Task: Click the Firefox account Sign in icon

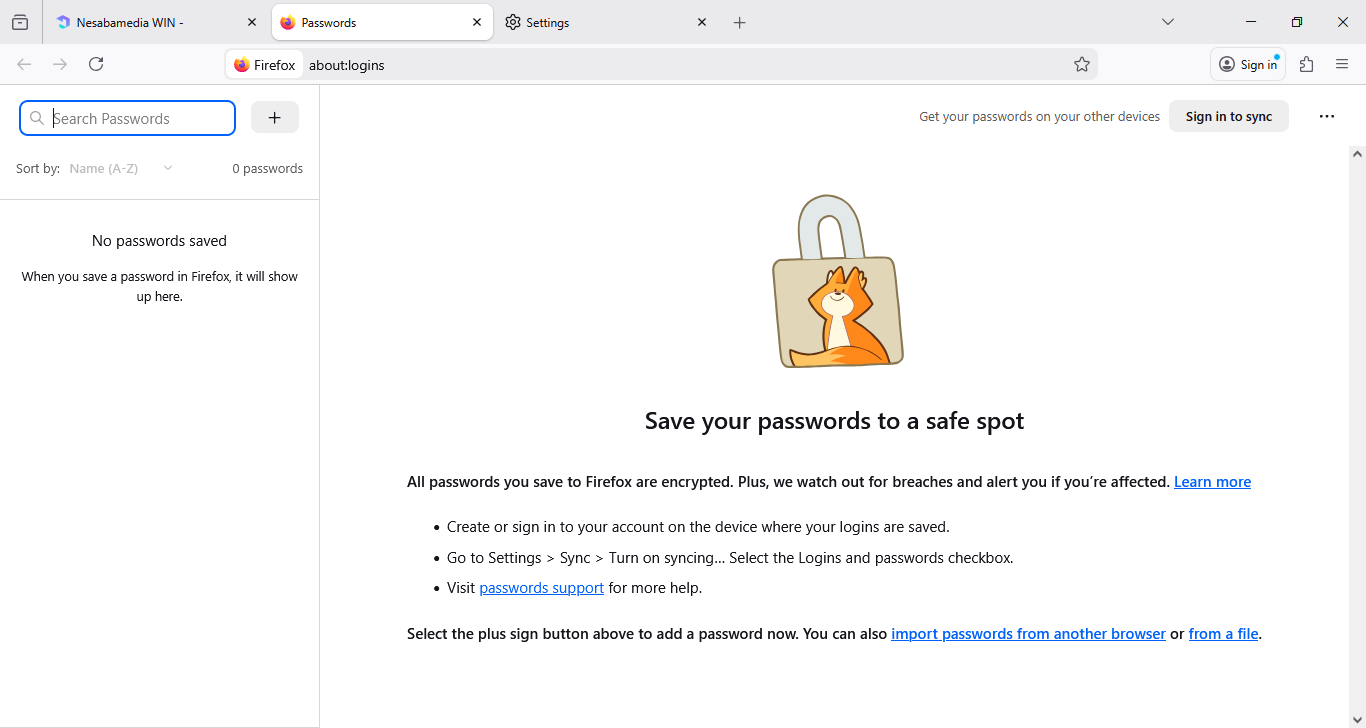Action: click(x=1248, y=65)
